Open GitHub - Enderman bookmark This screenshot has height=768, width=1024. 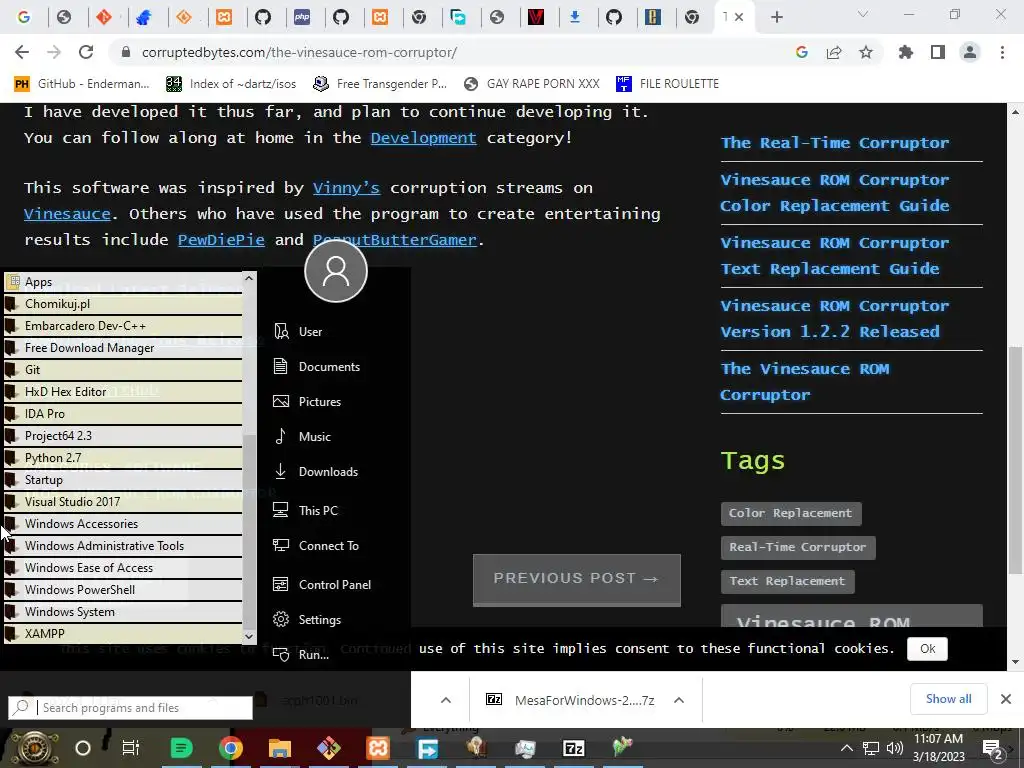pos(82,84)
